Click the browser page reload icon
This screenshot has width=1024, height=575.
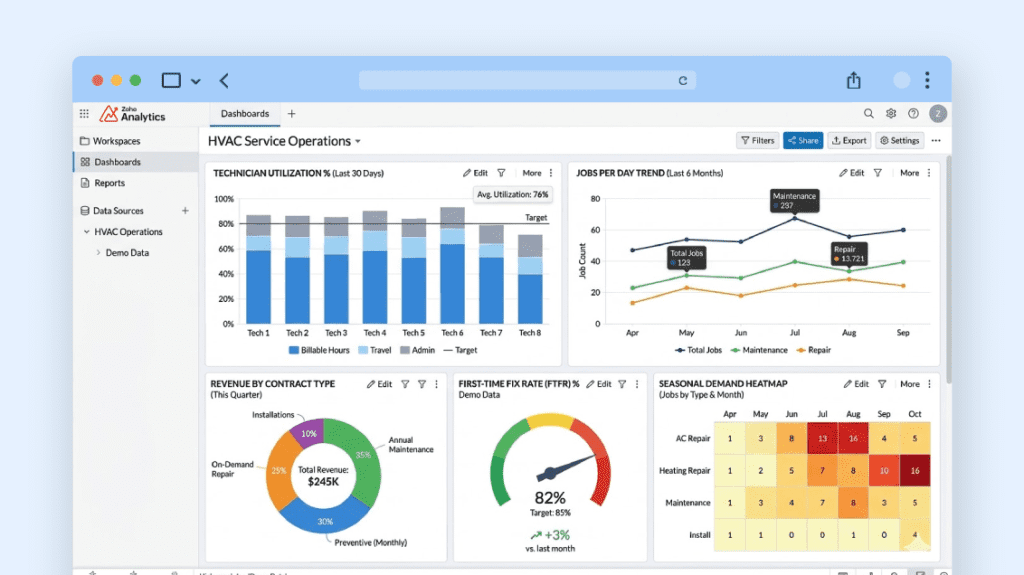click(683, 81)
